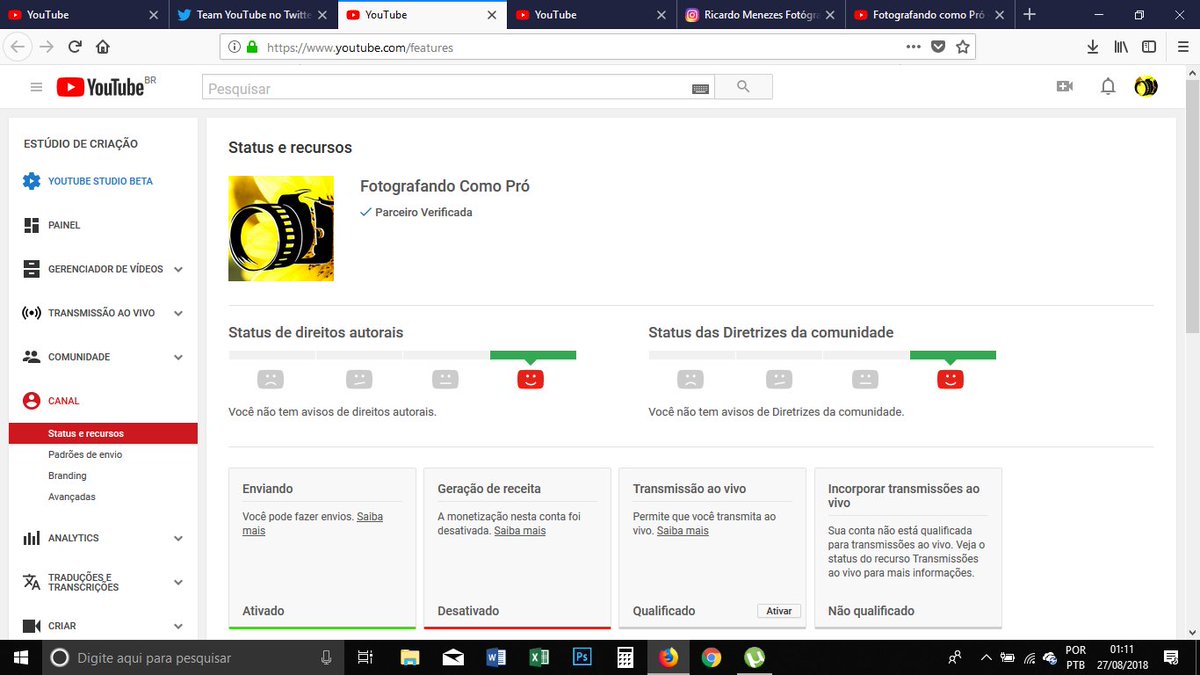
Task: Open Firefox library icon
Action: coord(1121,46)
